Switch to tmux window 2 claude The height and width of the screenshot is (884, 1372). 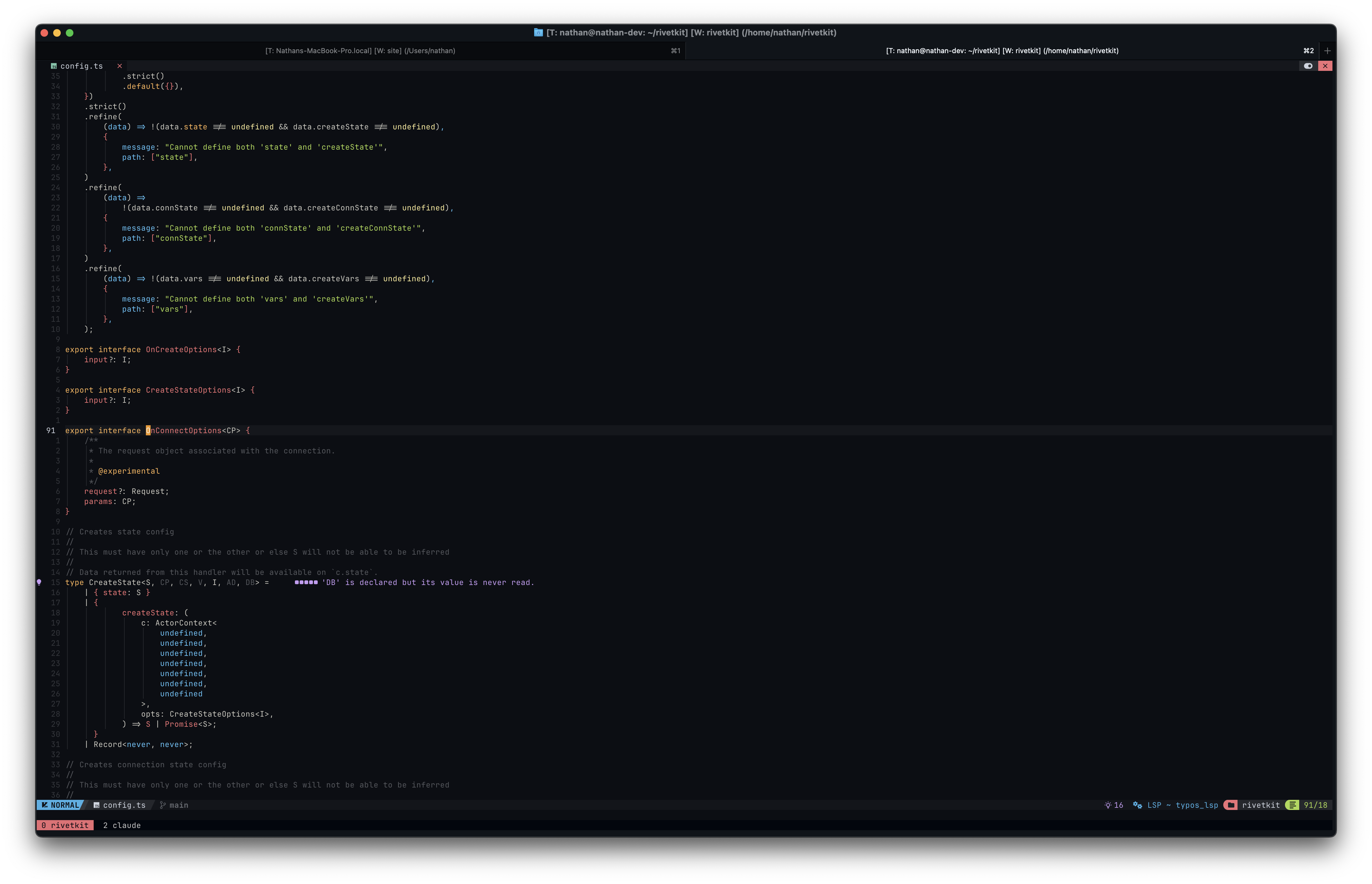[x=122, y=825]
